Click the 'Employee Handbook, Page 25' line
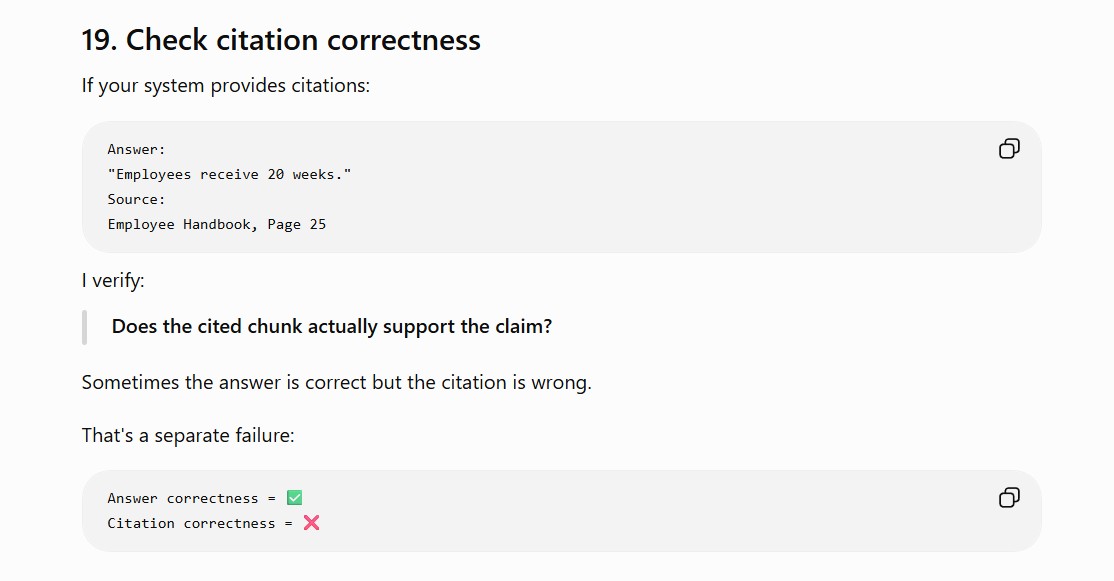Screen dimensions: 1114x581 click(x=217, y=224)
